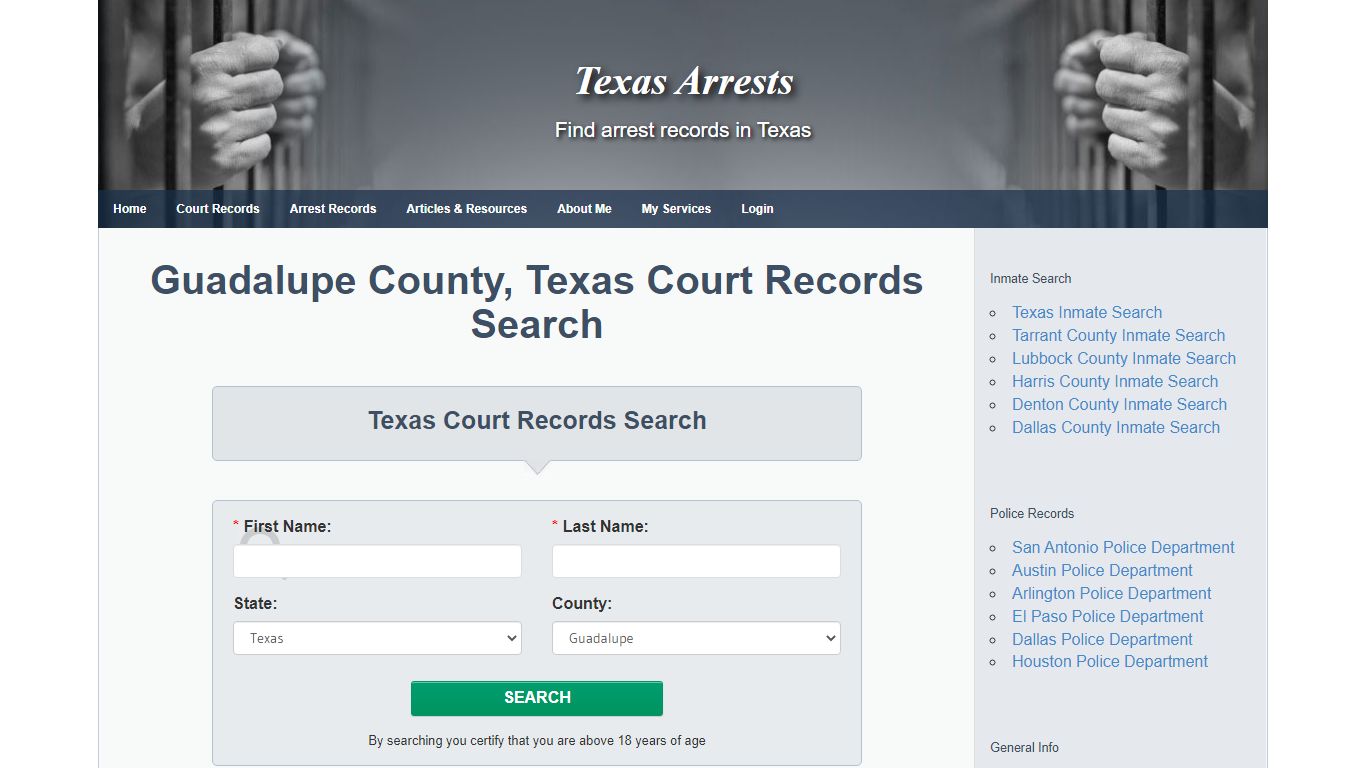Open Harris County Inmate Search link

point(1115,381)
